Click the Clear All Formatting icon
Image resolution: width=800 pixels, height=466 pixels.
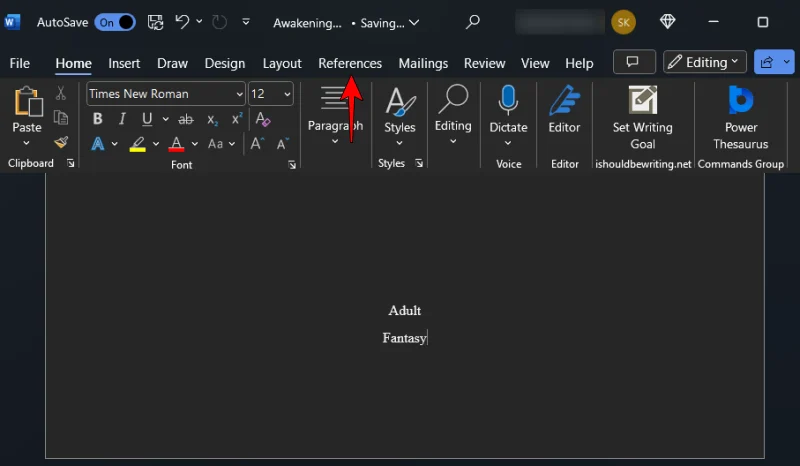click(263, 119)
